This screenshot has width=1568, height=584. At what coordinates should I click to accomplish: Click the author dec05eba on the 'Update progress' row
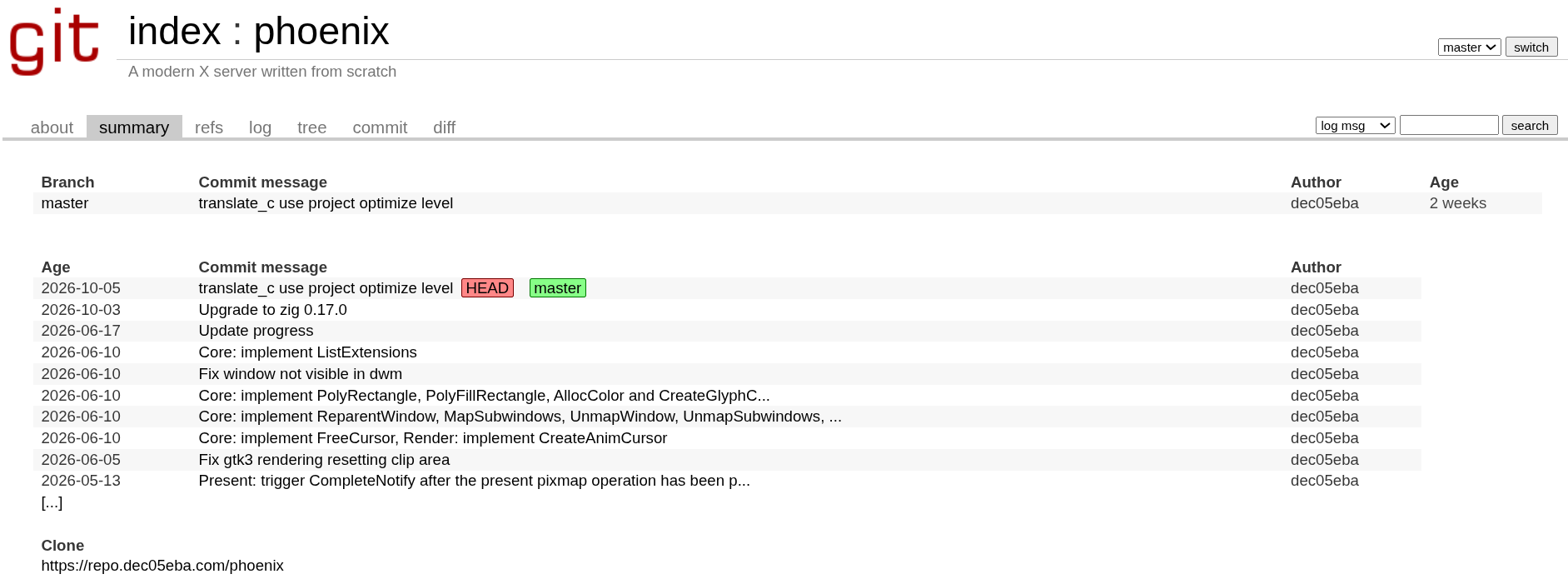pyautogui.click(x=1324, y=331)
